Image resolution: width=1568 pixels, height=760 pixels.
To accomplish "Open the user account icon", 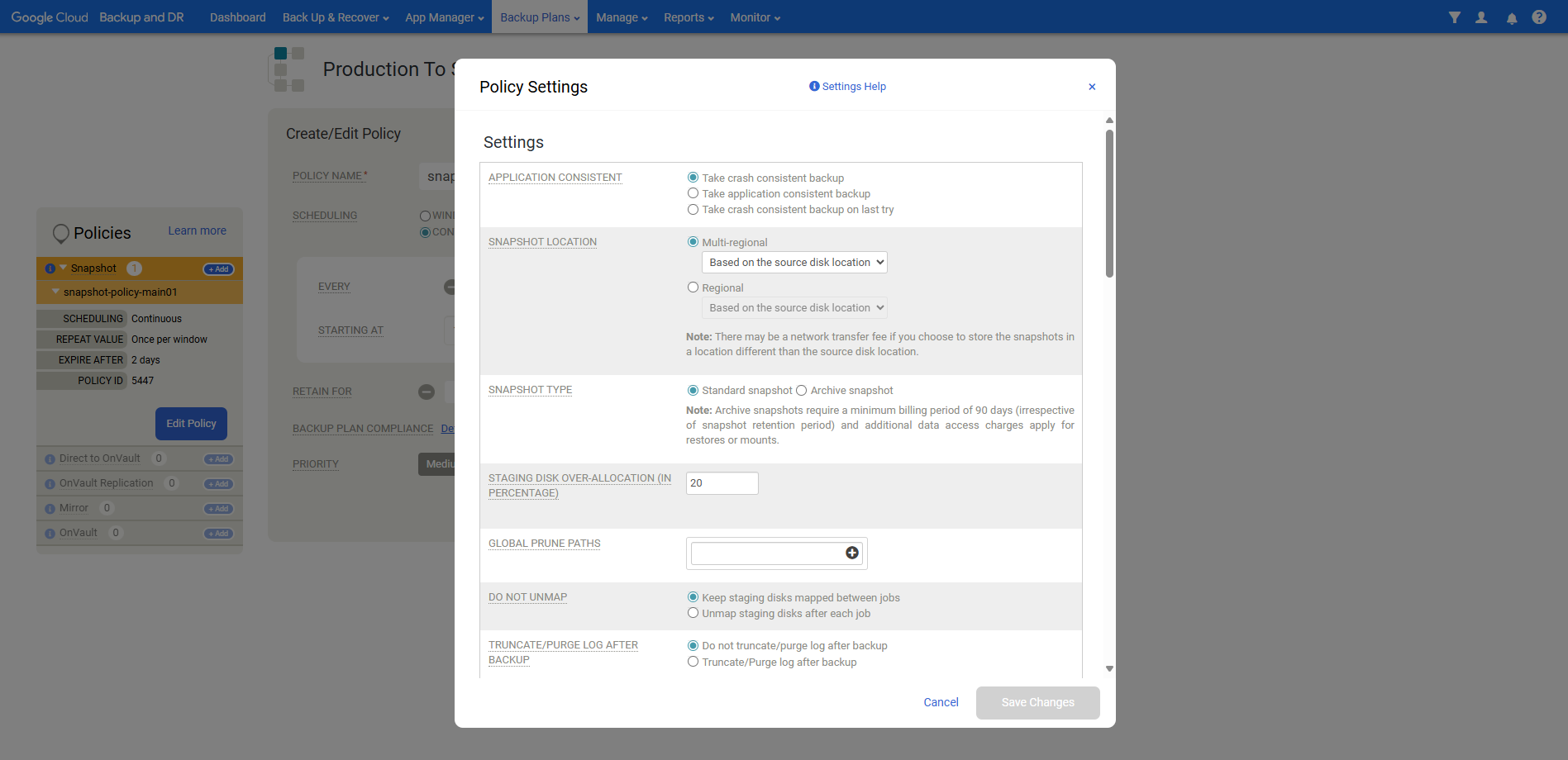I will coord(1481,17).
